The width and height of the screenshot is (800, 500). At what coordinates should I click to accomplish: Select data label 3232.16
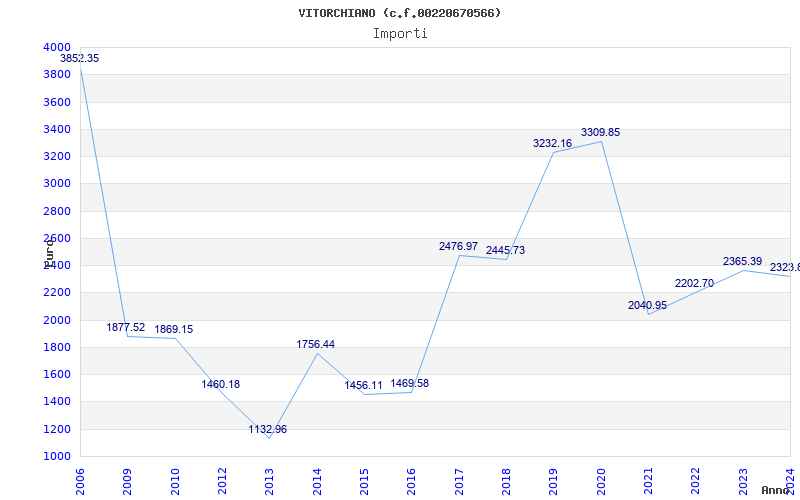553,143
